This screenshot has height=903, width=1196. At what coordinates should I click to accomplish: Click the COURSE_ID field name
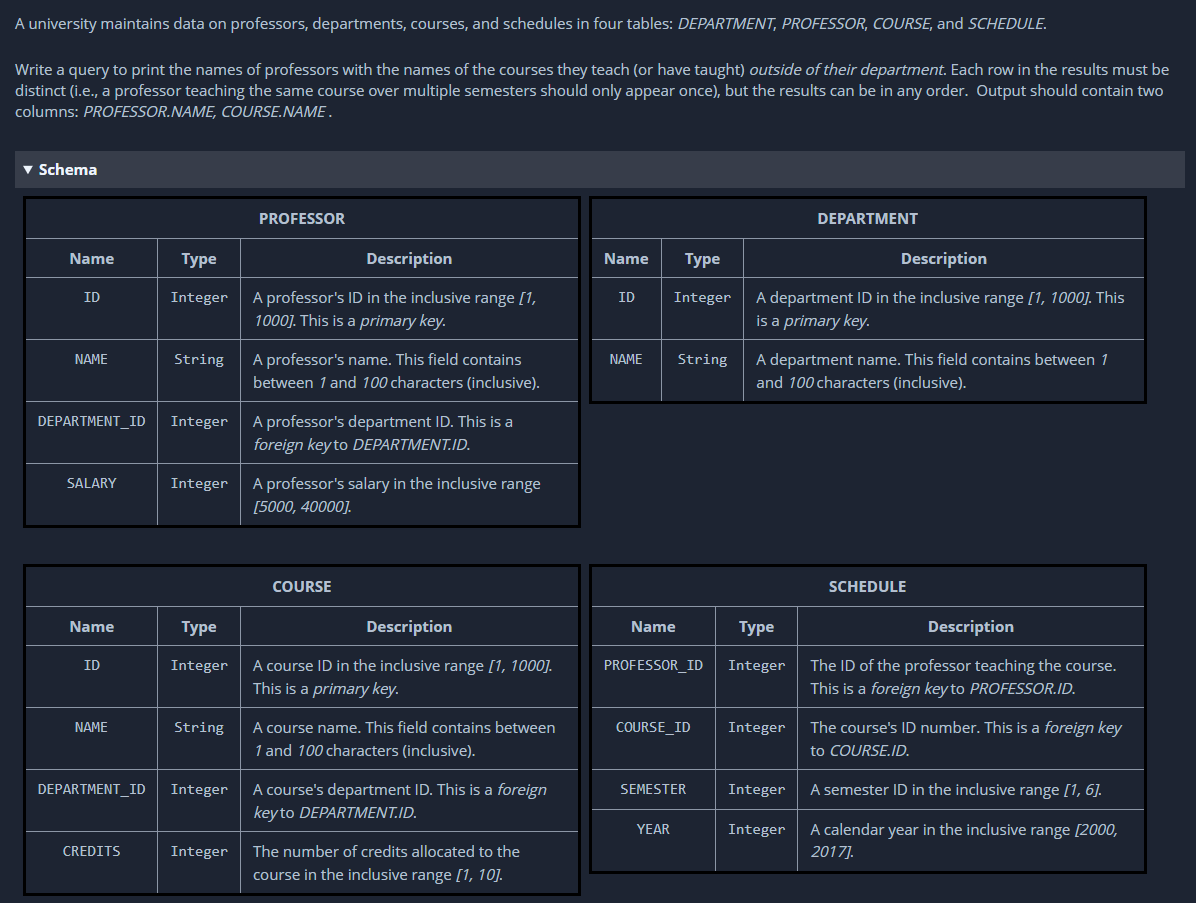click(x=654, y=728)
